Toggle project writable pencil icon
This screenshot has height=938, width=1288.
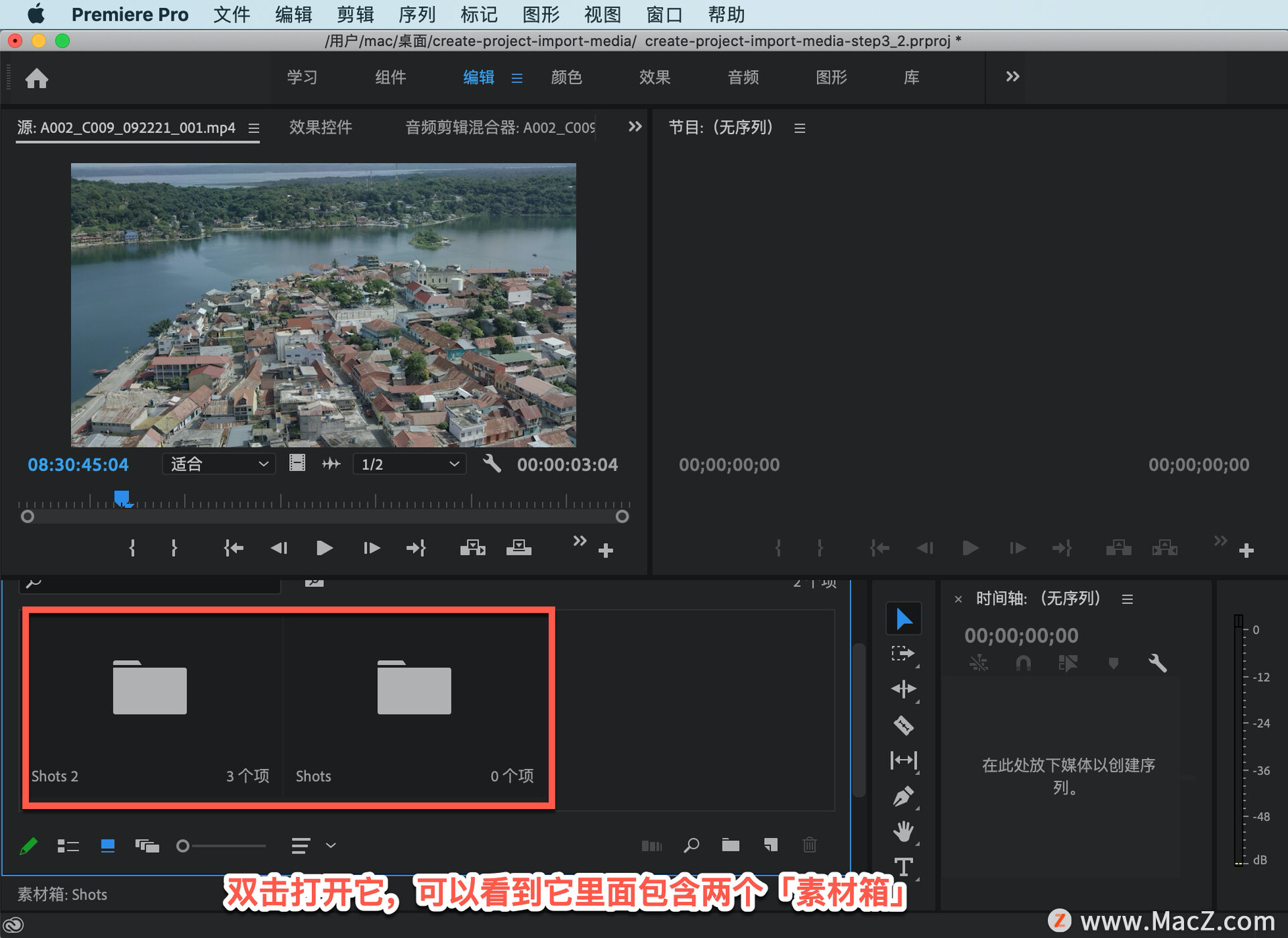tap(29, 845)
